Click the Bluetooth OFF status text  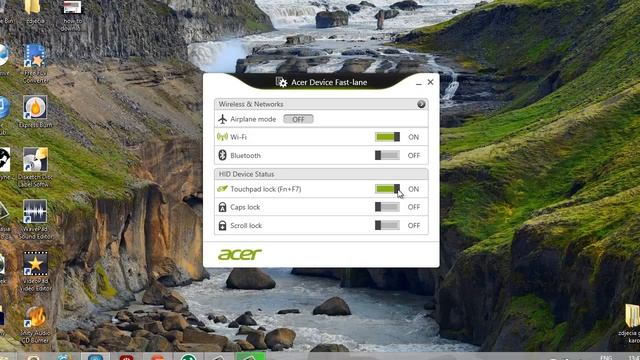[x=414, y=156]
